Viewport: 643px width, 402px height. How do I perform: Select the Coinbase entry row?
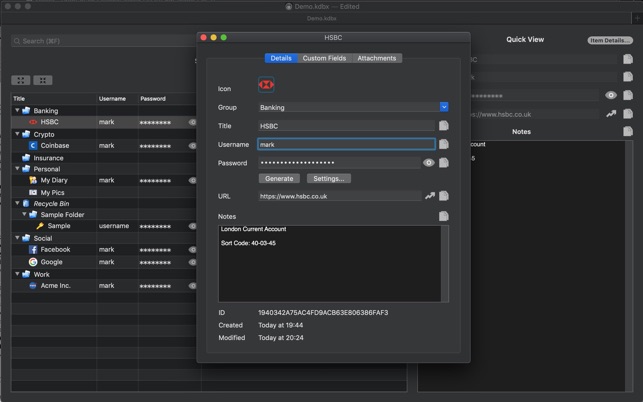coord(104,146)
